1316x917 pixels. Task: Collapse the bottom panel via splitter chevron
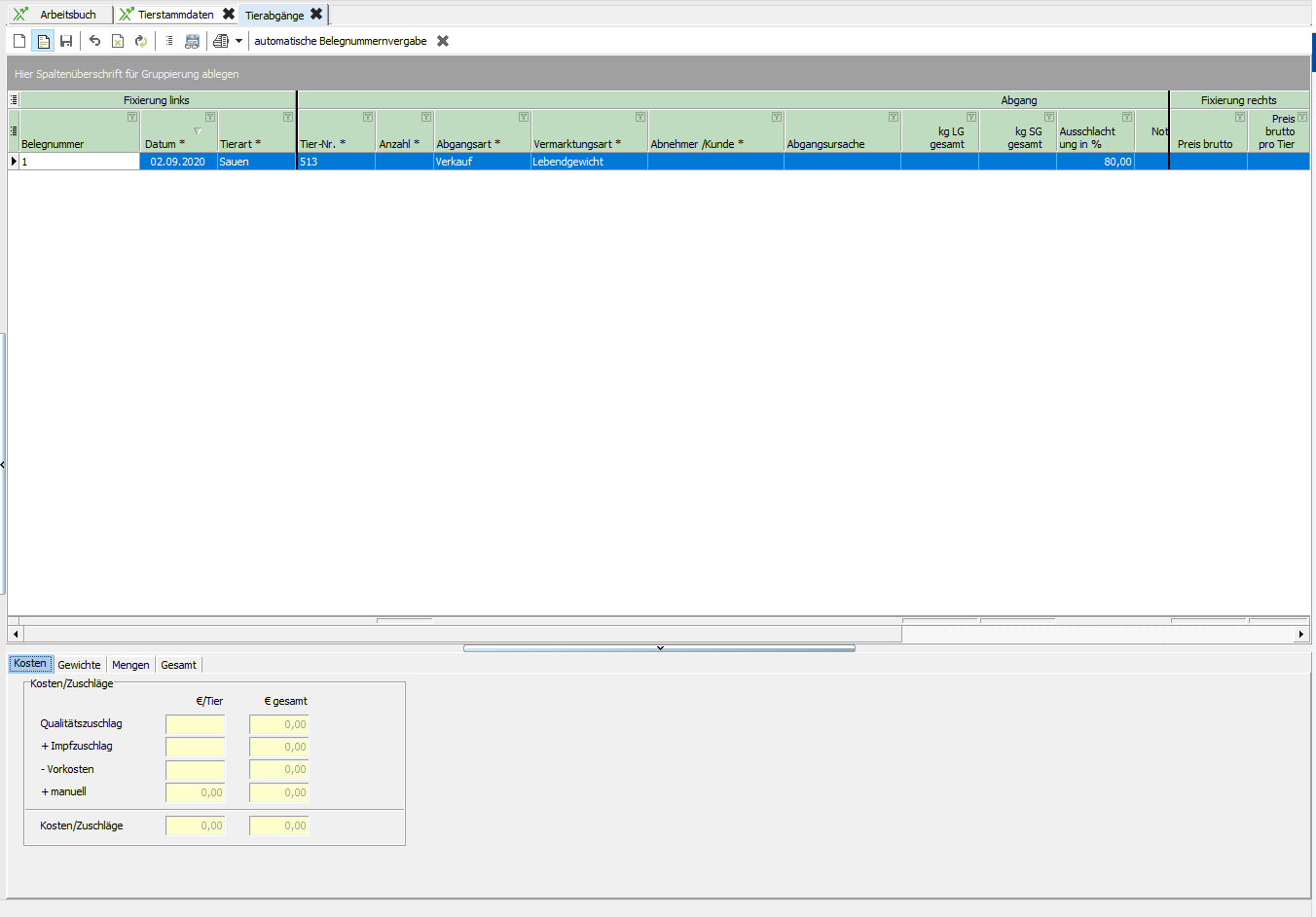(x=659, y=647)
